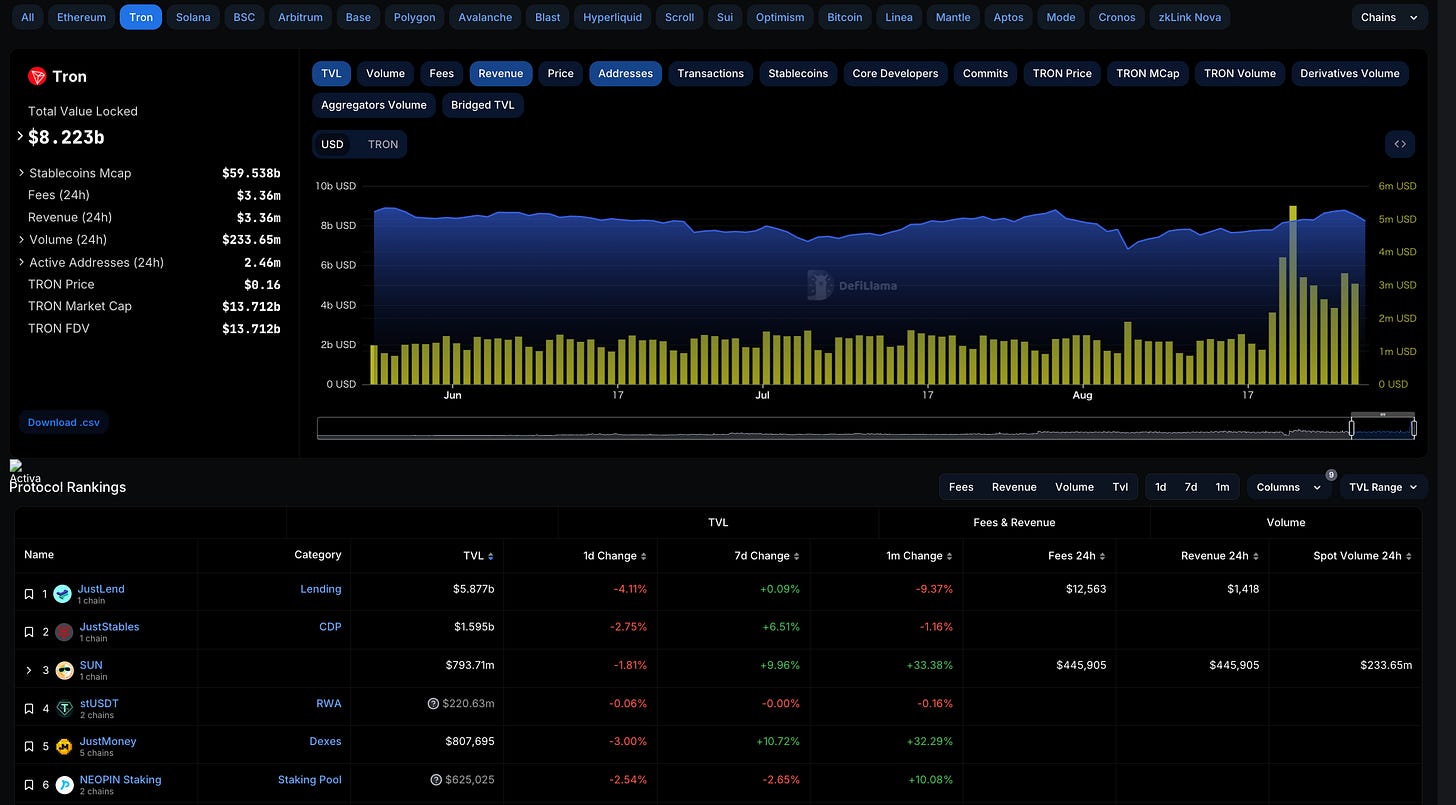Click the stUSDT TVL question mark icon
The image size is (1456, 805).
433,704
